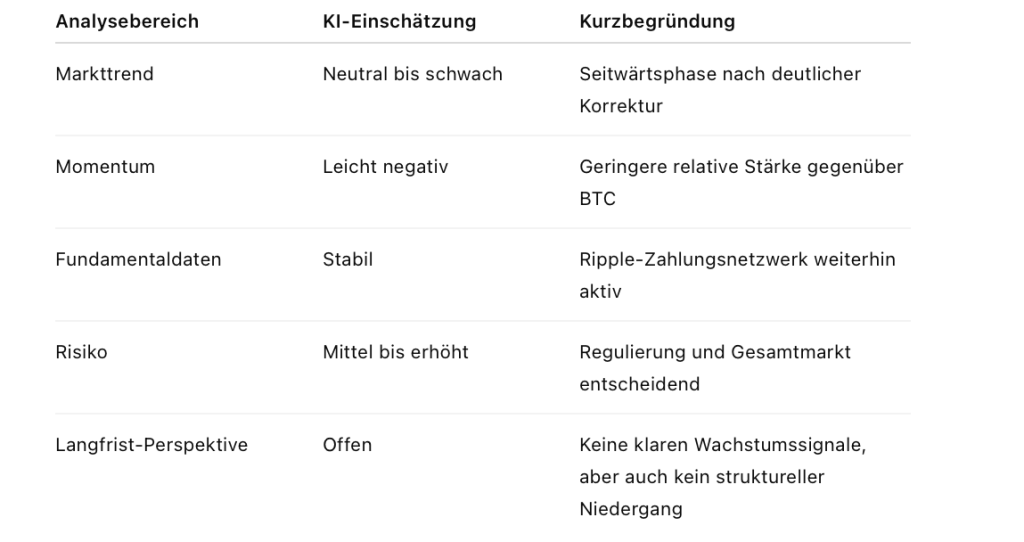1024x542 pixels.
Task: Select the Risiko row label
Action: click(81, 352)
